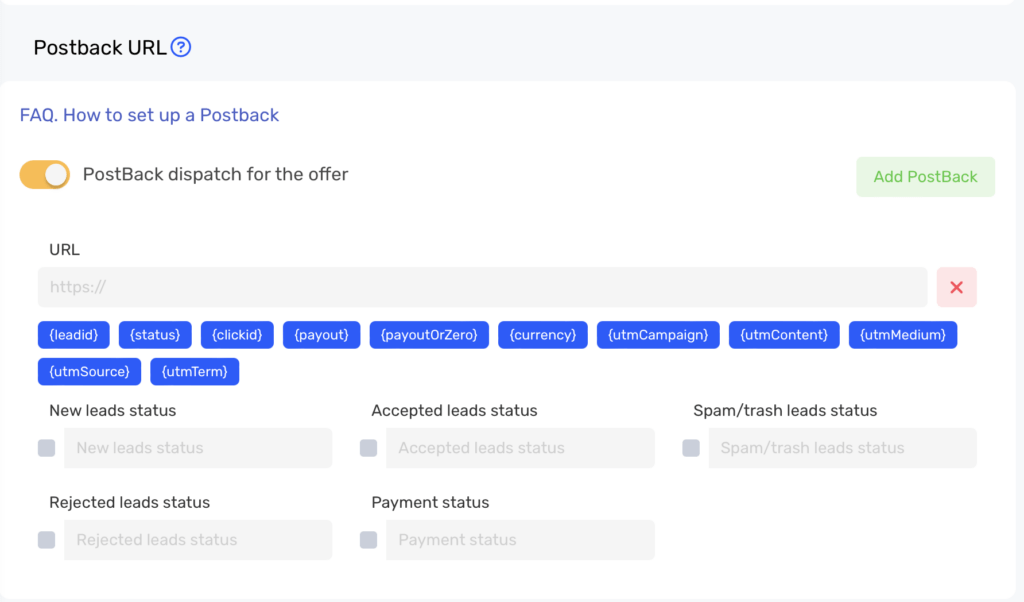The height and width of the screenshot is (602, 1024).
Task: Insert the {payoutOrZero} macro tag
Action: click(x=429, y=335)
